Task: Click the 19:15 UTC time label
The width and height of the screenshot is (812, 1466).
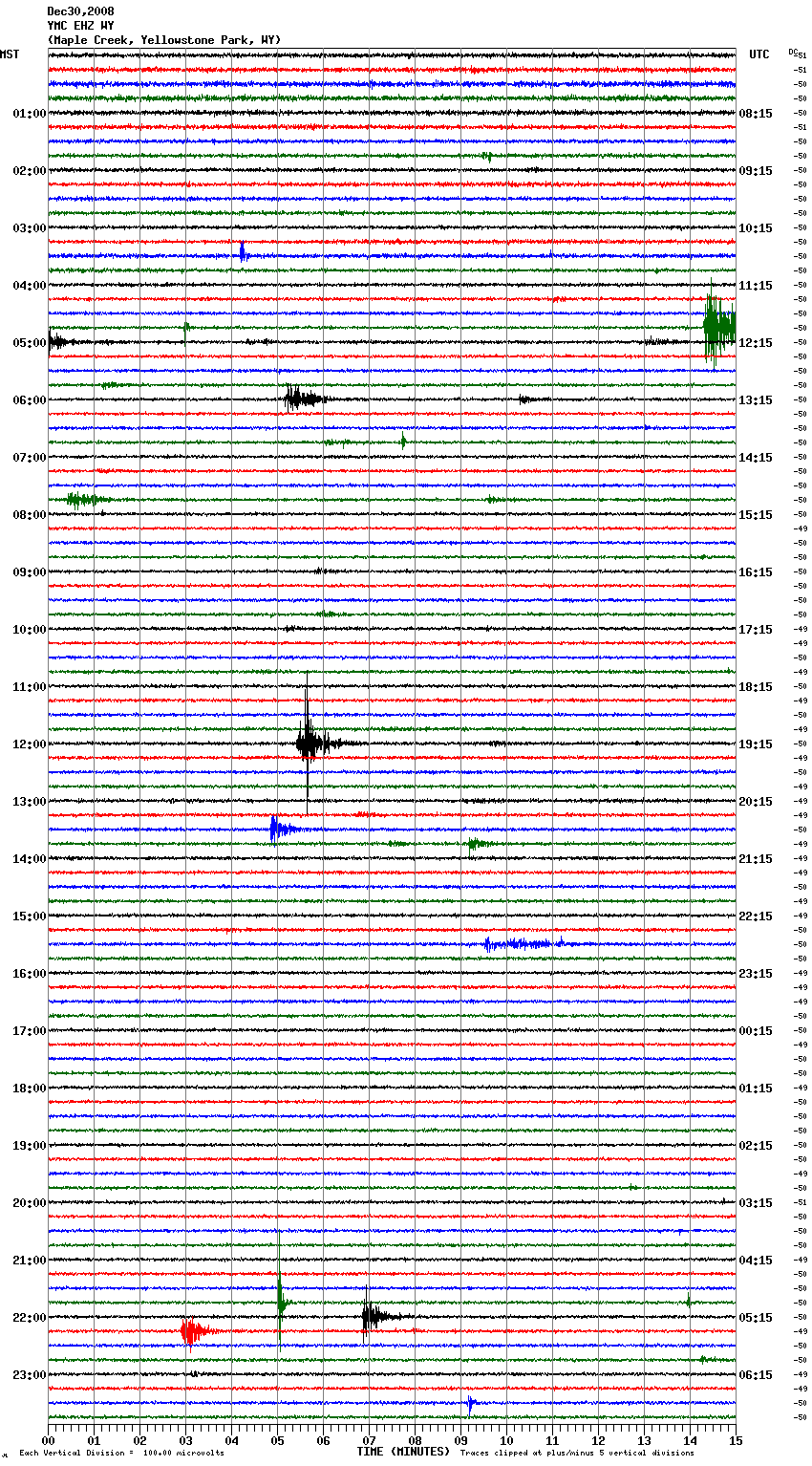Action: point(756,744)
